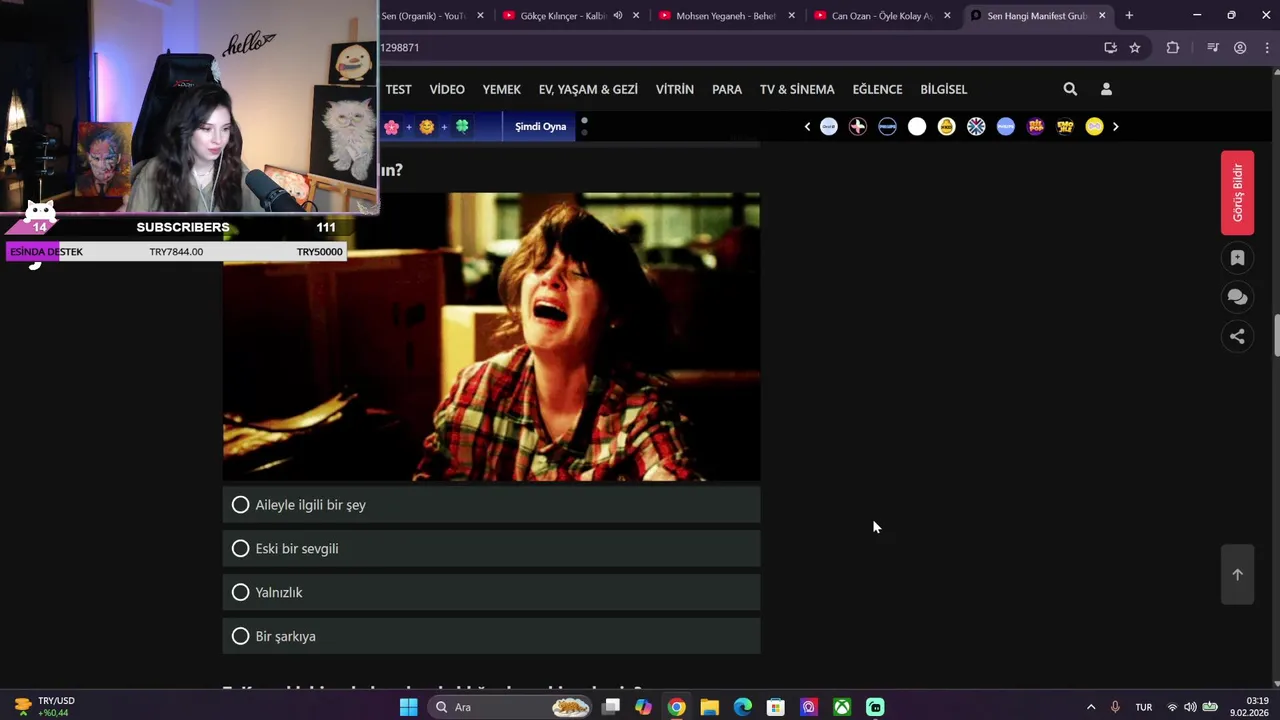Open Streamlabs app icon on taskbar

(x=875, y=707)
